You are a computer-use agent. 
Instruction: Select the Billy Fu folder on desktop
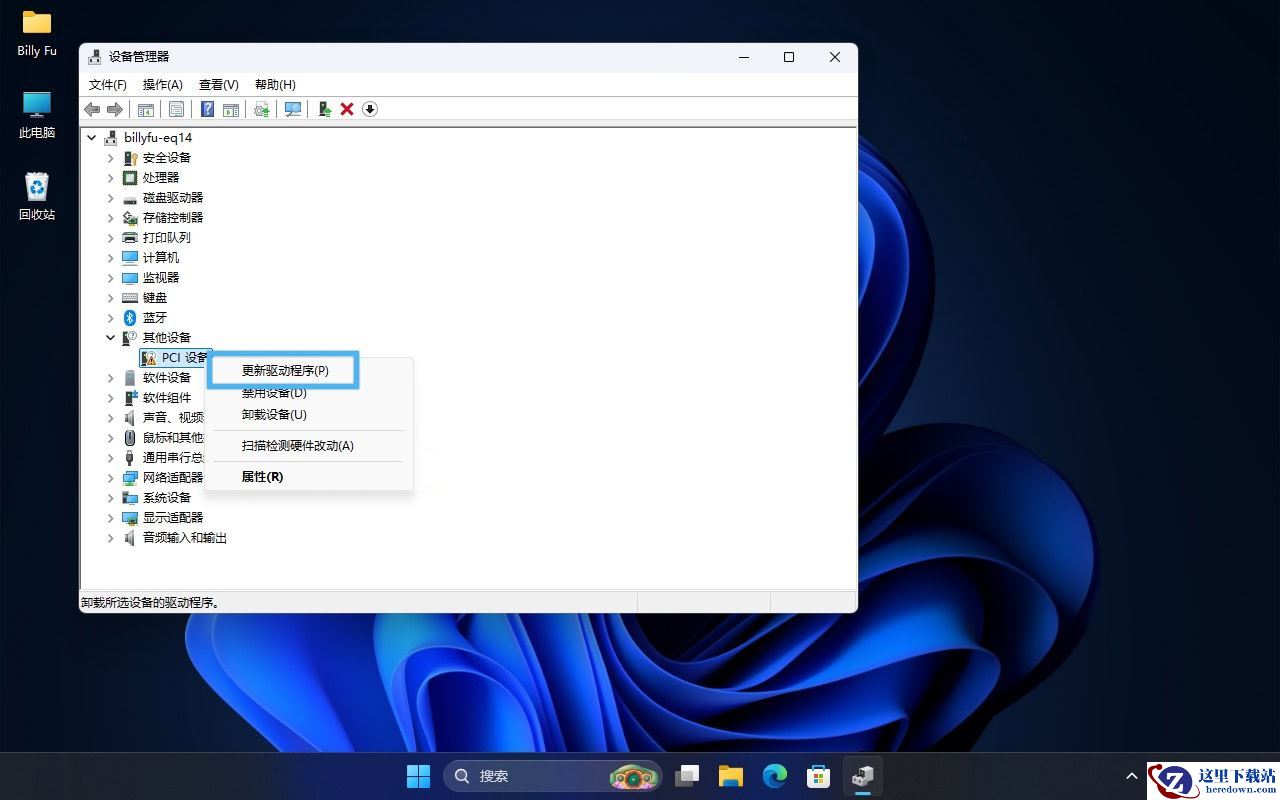click(x=37, y=33)
